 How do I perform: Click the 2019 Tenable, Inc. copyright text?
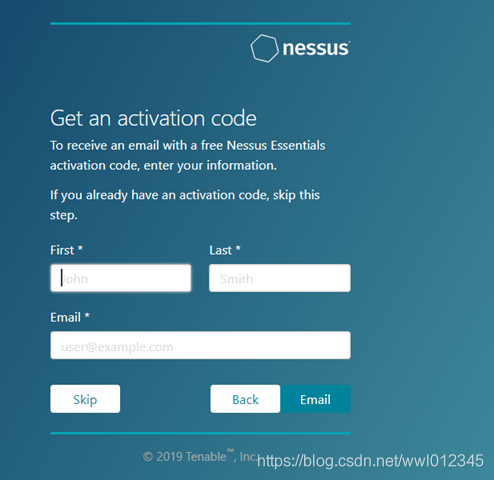click(x=200, y=456)
